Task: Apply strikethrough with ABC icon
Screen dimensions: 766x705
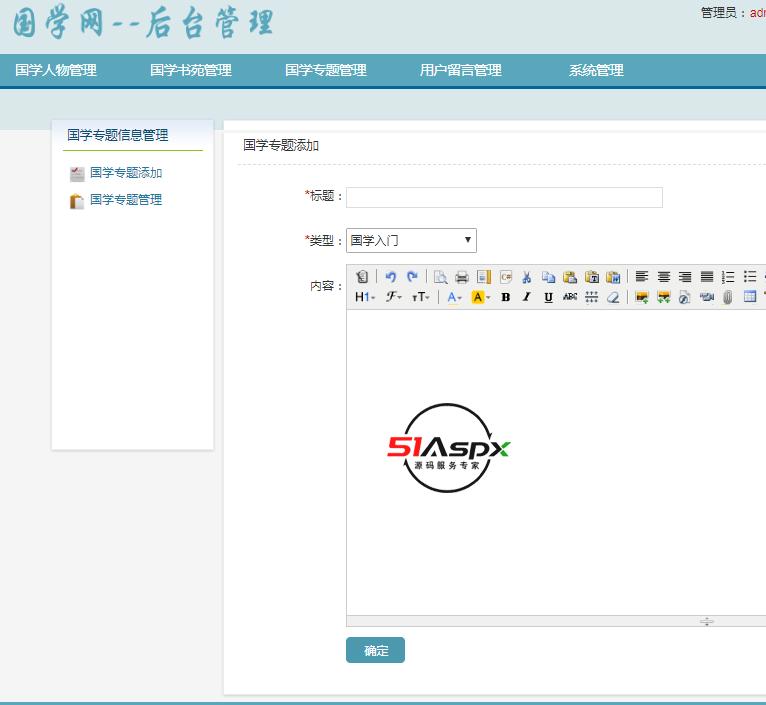Action: [x=570, y=297]
